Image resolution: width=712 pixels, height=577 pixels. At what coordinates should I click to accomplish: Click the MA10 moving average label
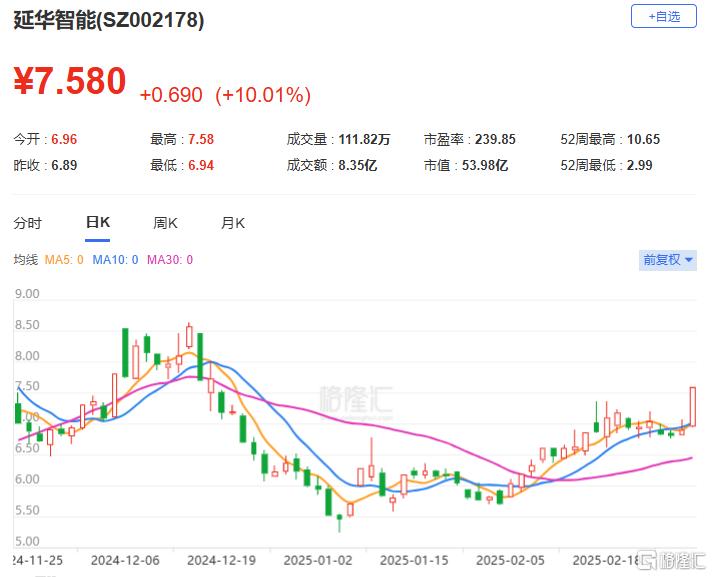coord(115,260)
